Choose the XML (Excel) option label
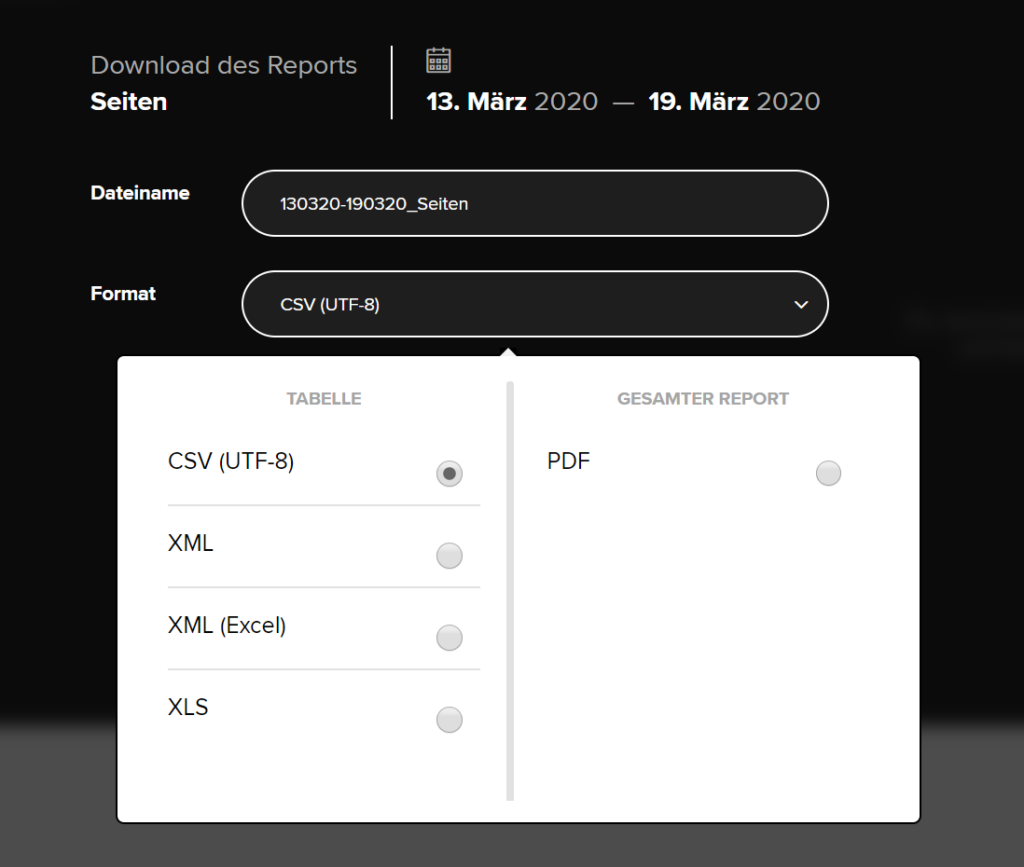 pyautogui.click(x=227, y=625)
